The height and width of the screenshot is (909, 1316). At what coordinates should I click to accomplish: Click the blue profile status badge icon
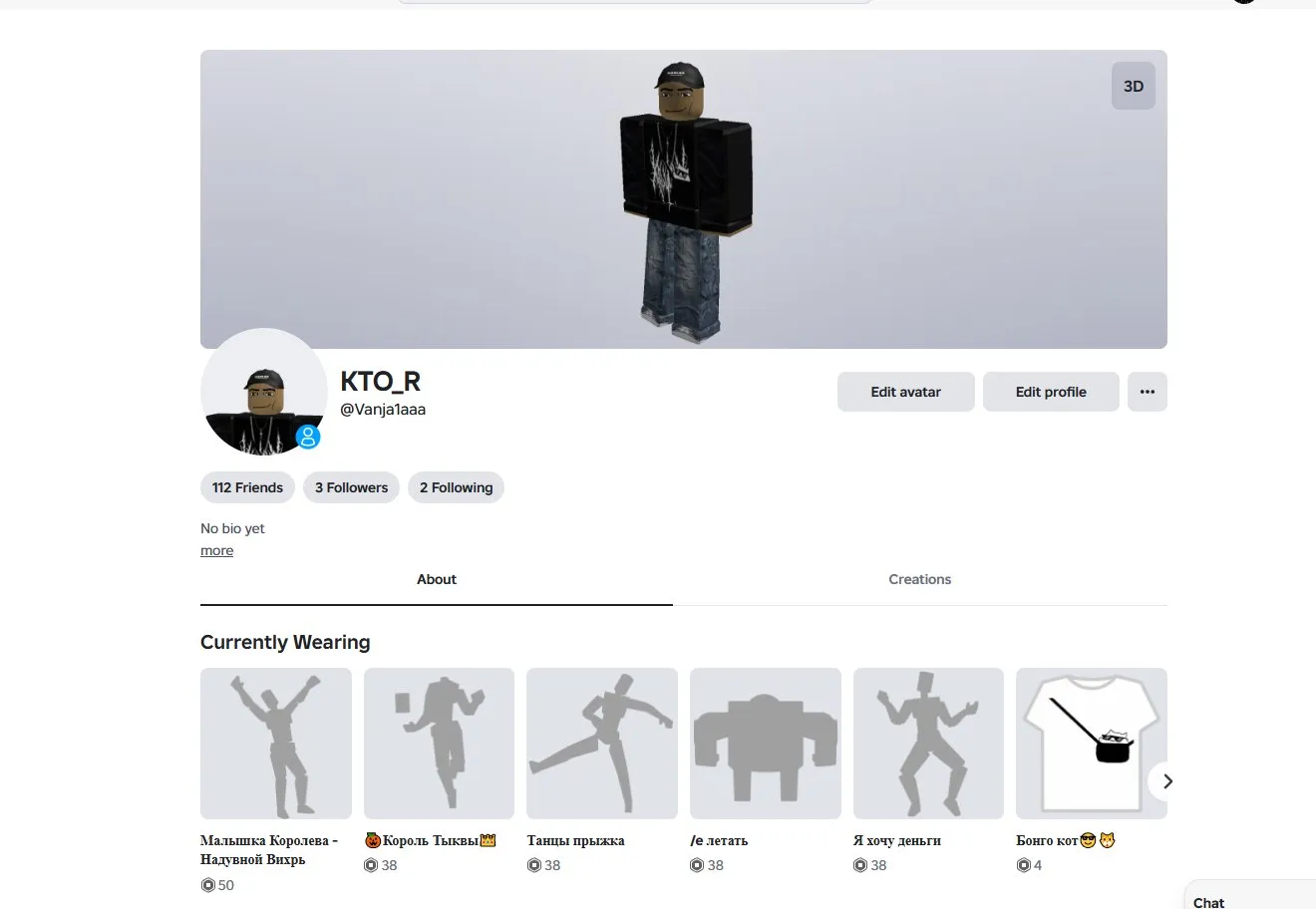click(308, 437)
